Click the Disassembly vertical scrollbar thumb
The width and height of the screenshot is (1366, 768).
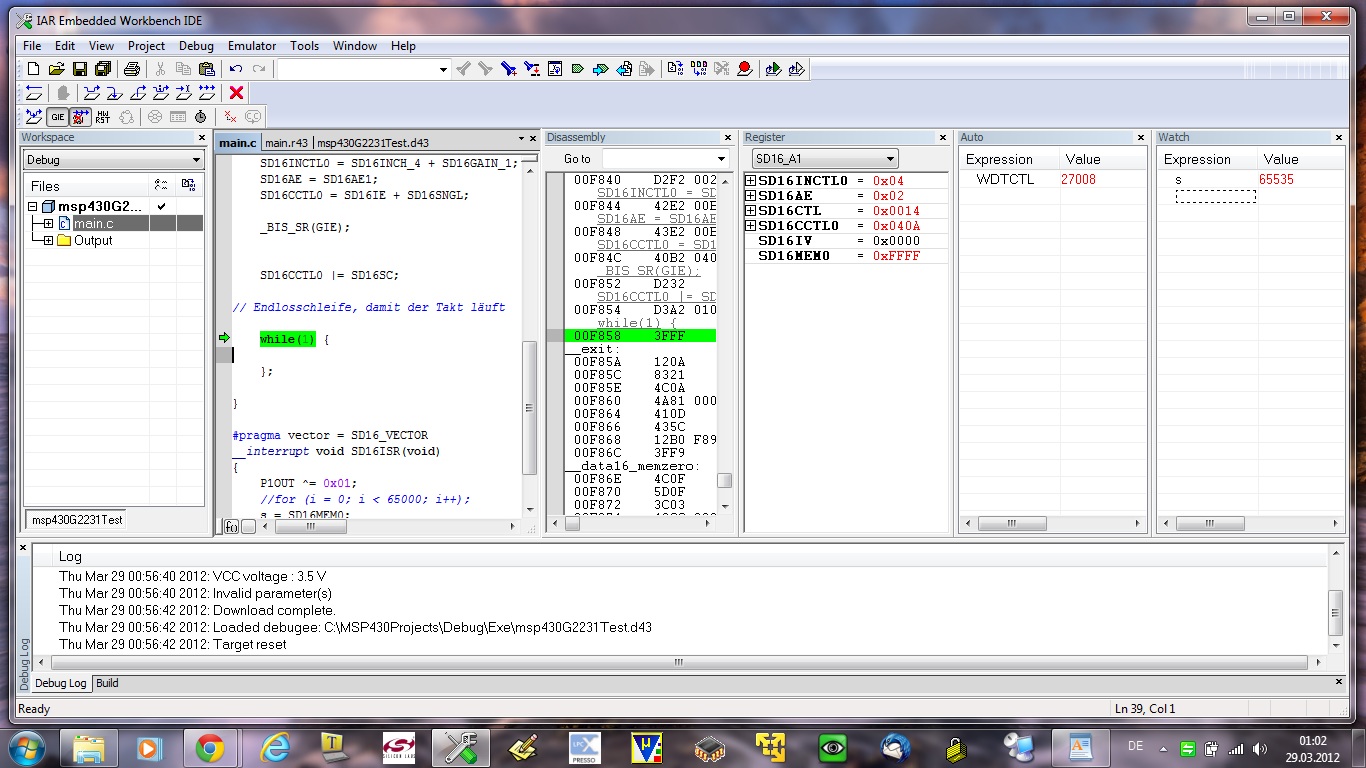tap(724, 480)
